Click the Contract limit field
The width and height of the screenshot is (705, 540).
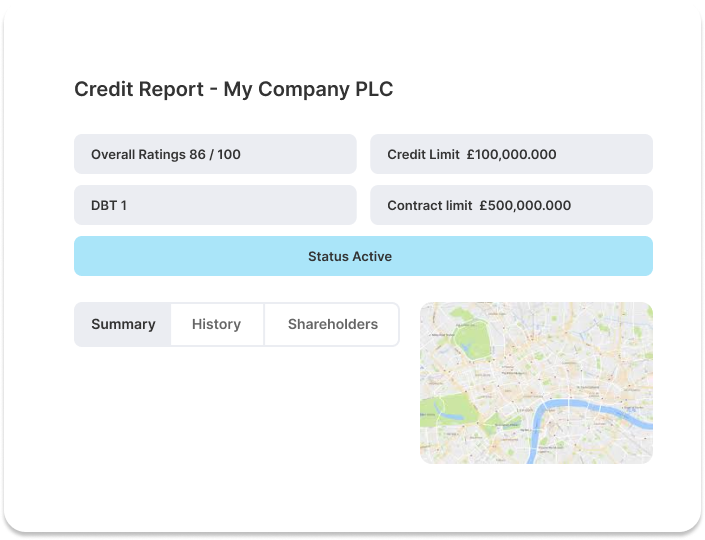[511, 205]
